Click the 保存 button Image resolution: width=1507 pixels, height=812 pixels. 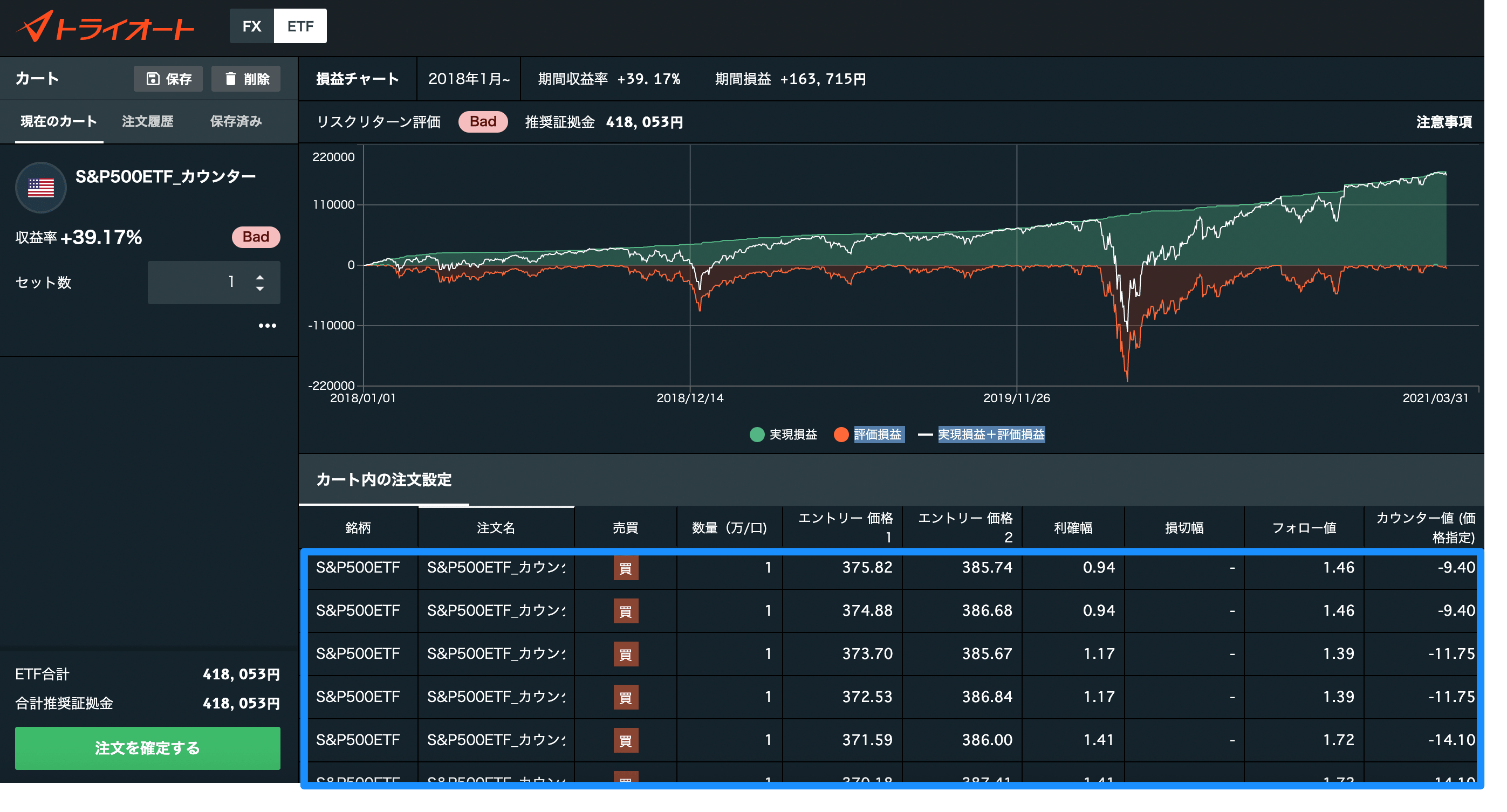point(168,79)
